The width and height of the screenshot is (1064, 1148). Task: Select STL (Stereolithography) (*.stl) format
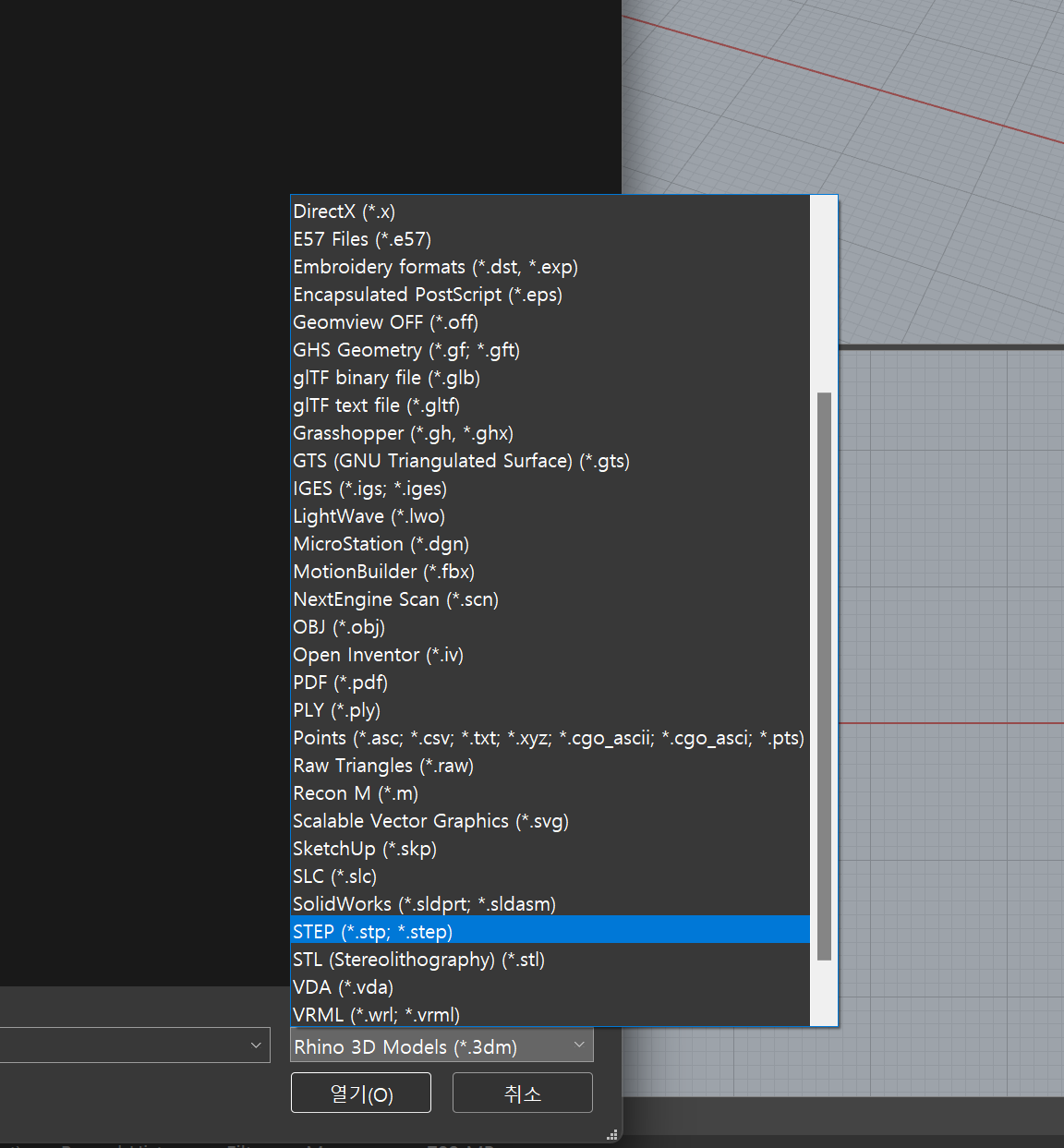[550, 960]
